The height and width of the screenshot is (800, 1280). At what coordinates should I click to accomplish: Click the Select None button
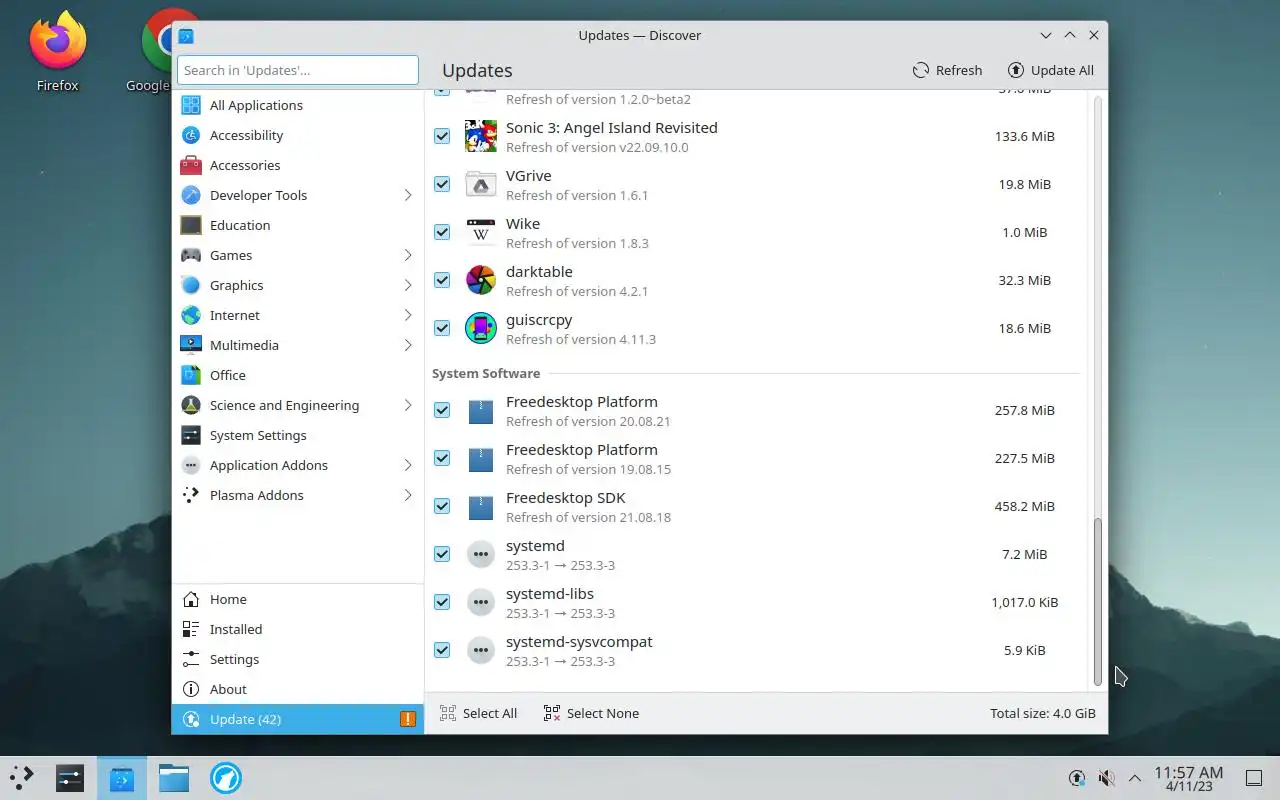(x=591, y=713)
